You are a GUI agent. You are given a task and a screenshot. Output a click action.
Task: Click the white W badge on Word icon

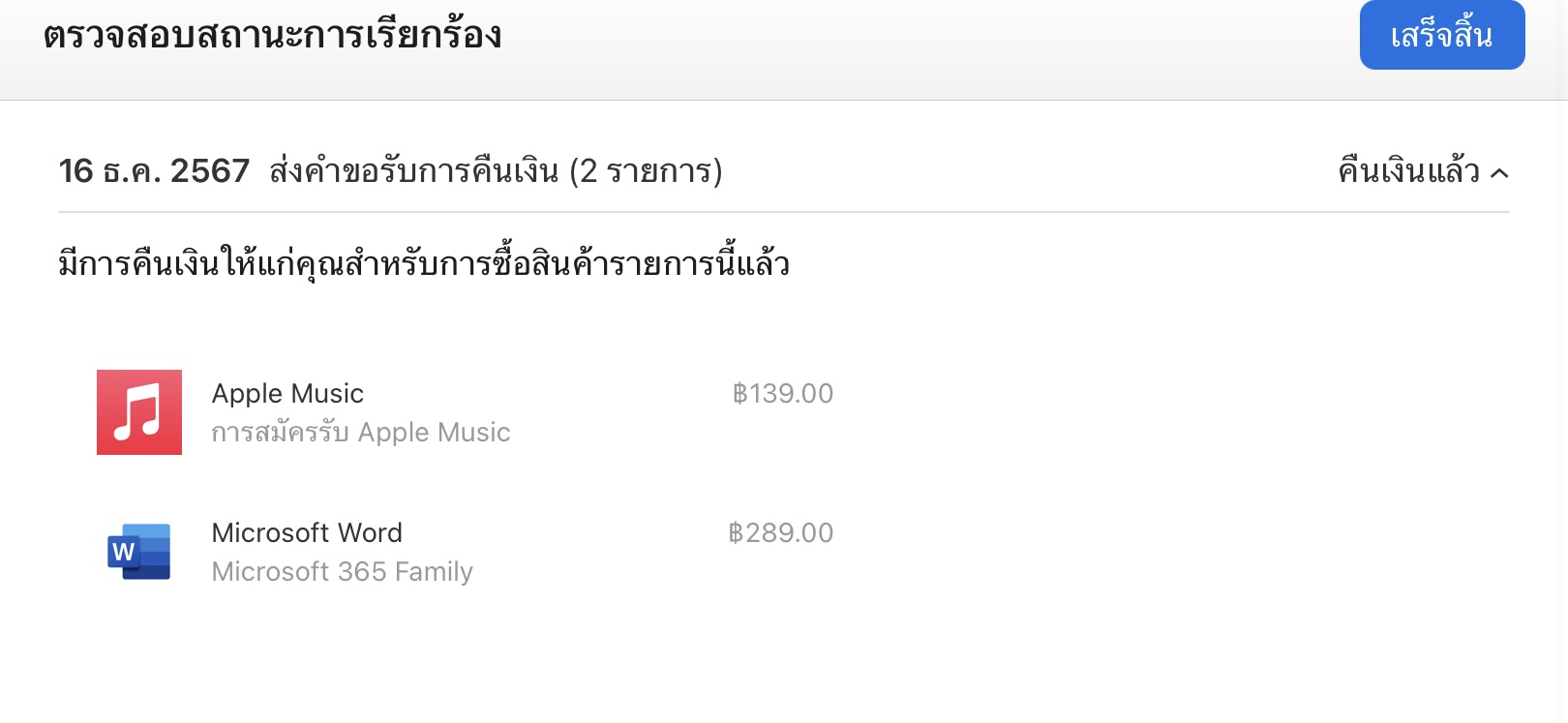coord(123,553)
